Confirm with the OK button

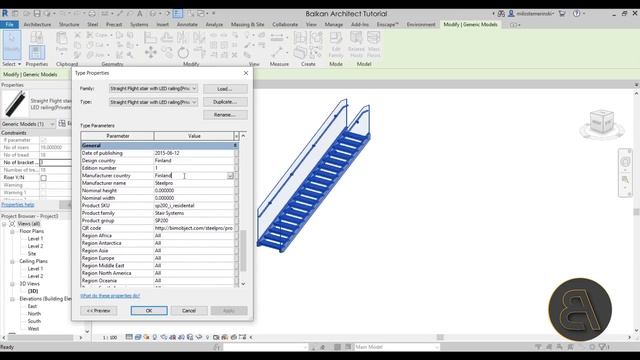pyautogui.click(x=149, y=311)
